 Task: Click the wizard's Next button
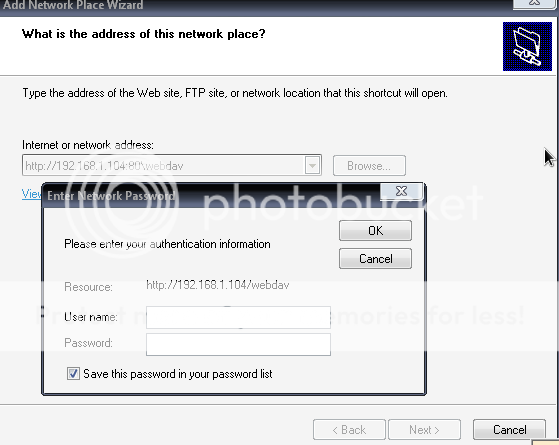424,430
